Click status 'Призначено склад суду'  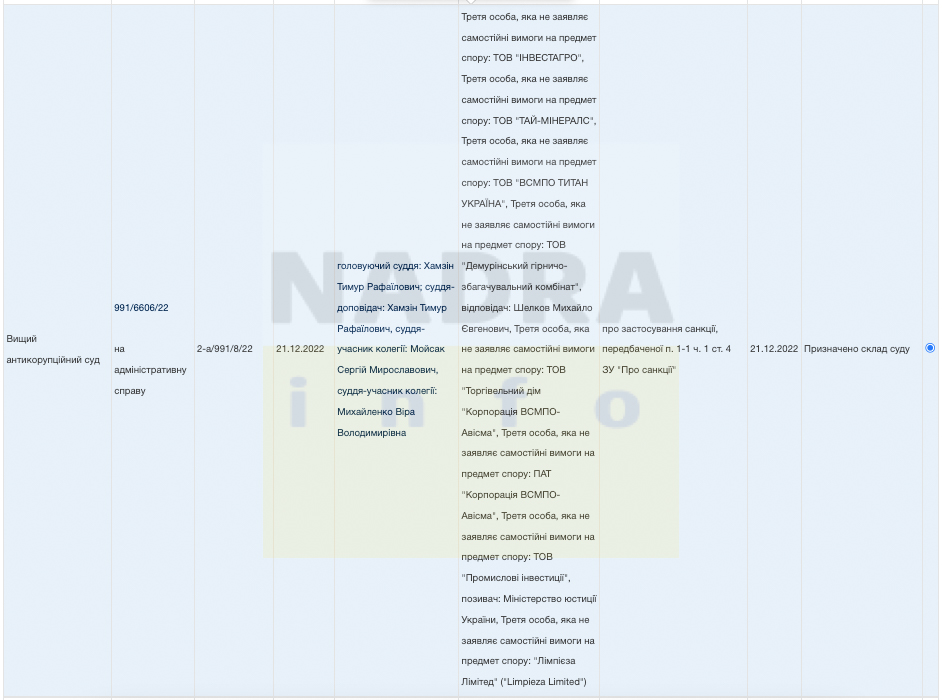click(x=856, y=349)
